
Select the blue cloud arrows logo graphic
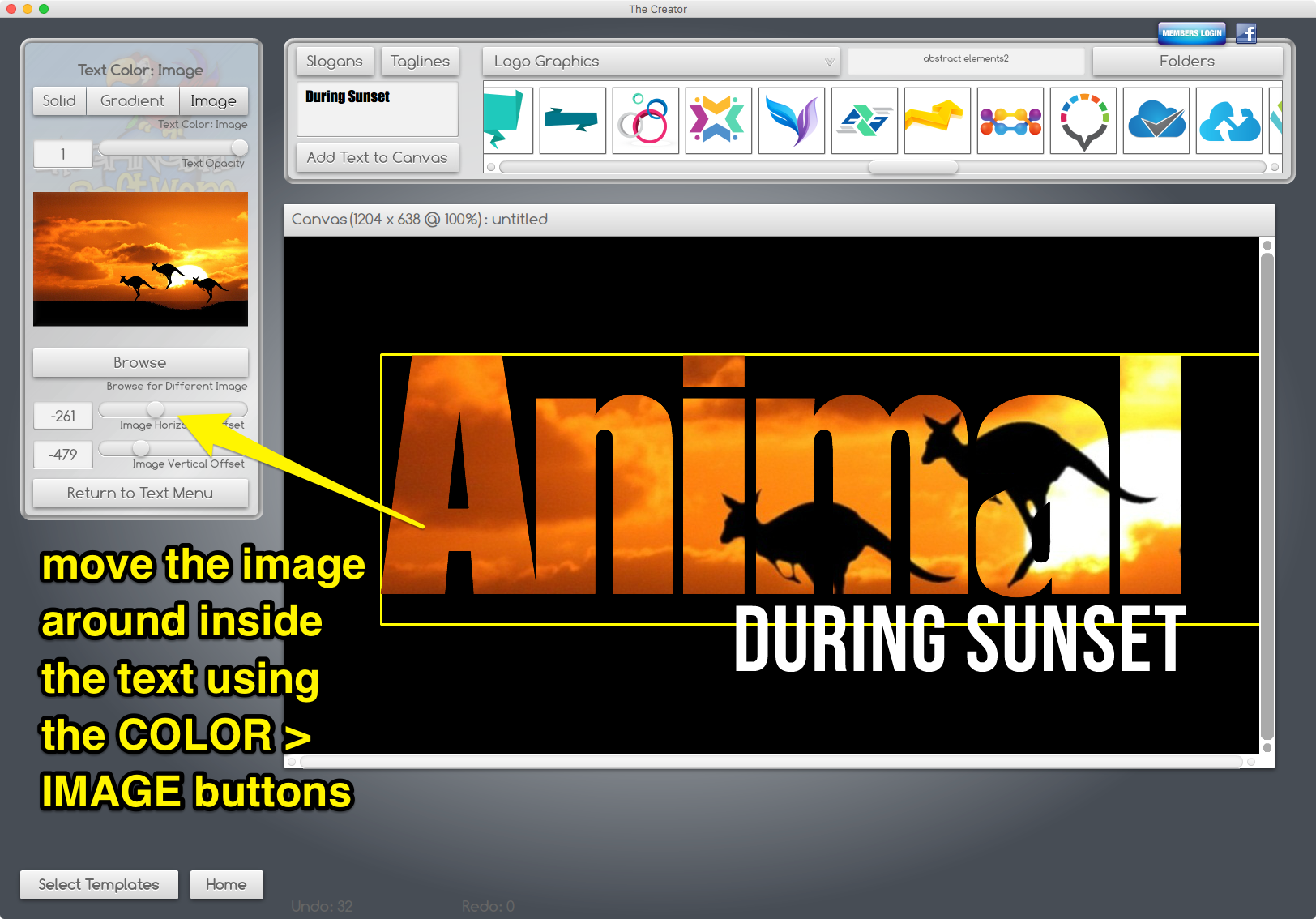point(1229,121)
